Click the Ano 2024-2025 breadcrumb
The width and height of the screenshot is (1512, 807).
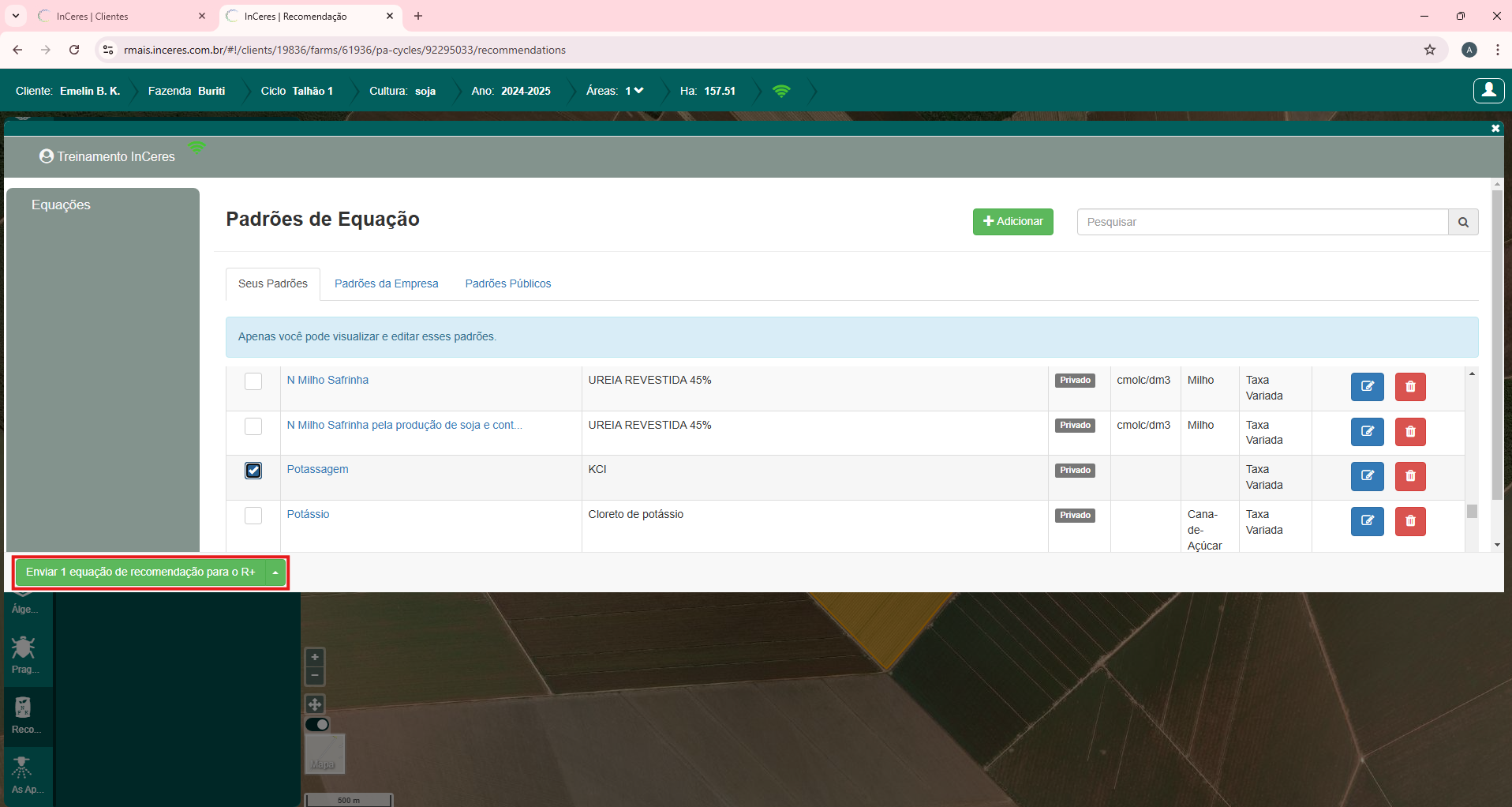coord(511,91)
